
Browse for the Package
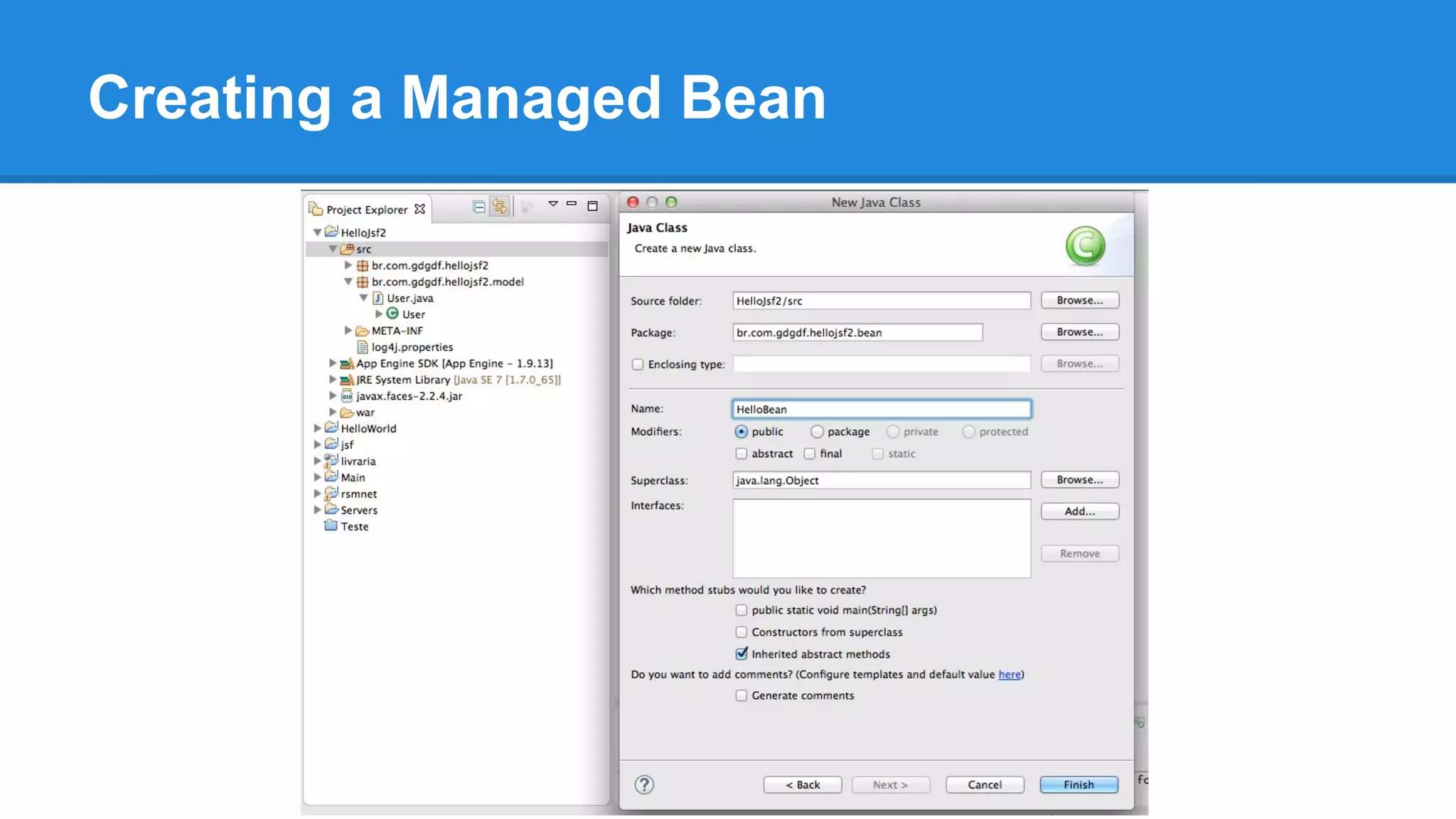click(x=1080, y=332)
